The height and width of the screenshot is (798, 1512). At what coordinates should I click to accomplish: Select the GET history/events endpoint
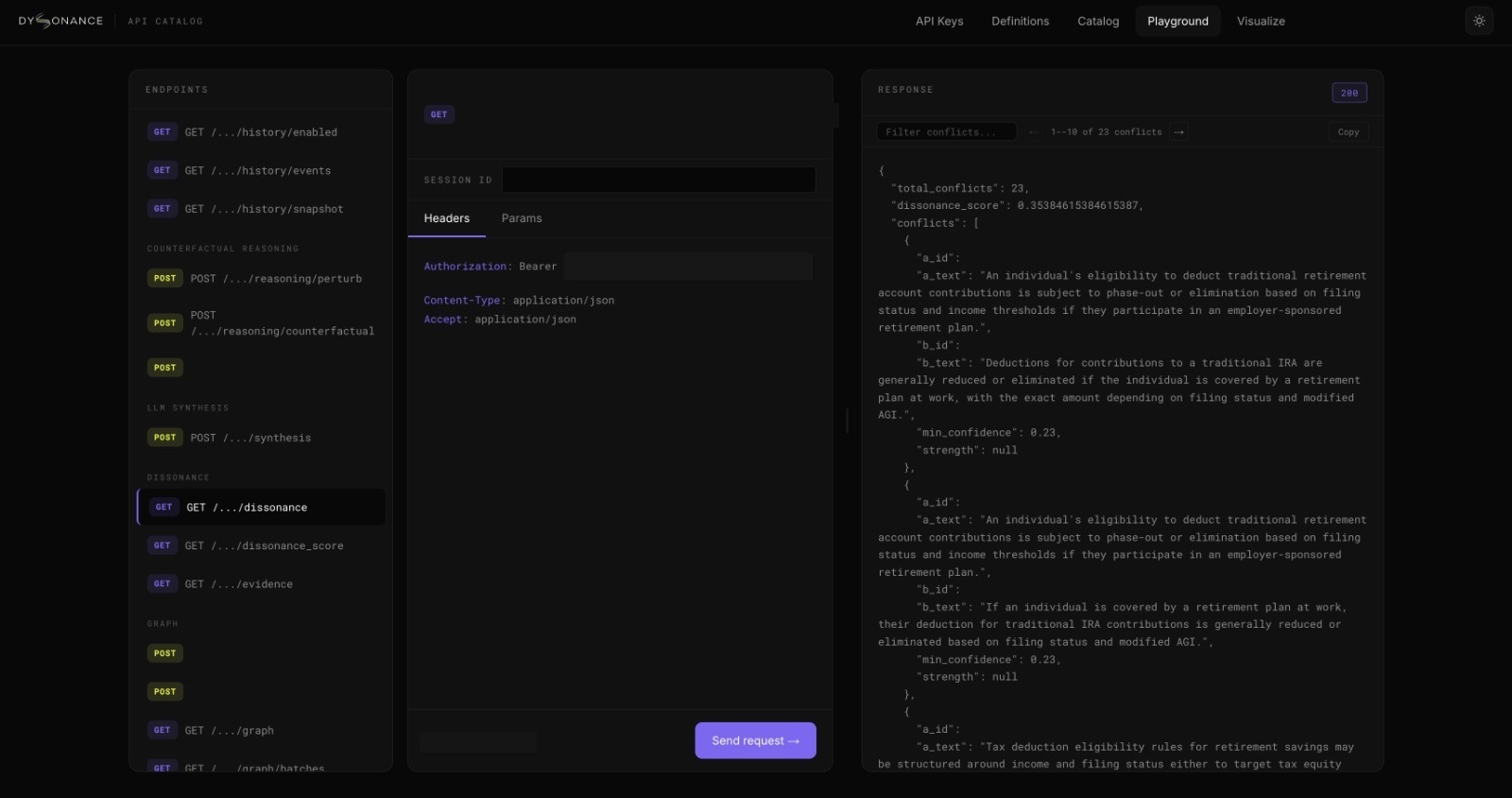(261, 170)
